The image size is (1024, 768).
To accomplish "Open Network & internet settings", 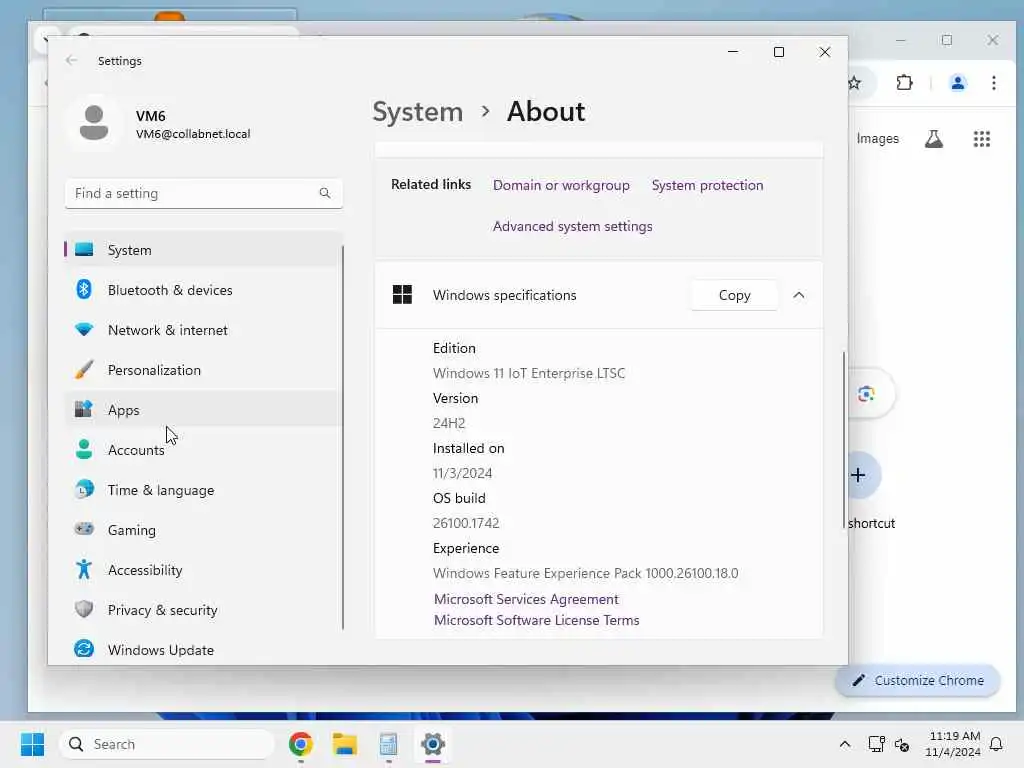I will 203,330.
